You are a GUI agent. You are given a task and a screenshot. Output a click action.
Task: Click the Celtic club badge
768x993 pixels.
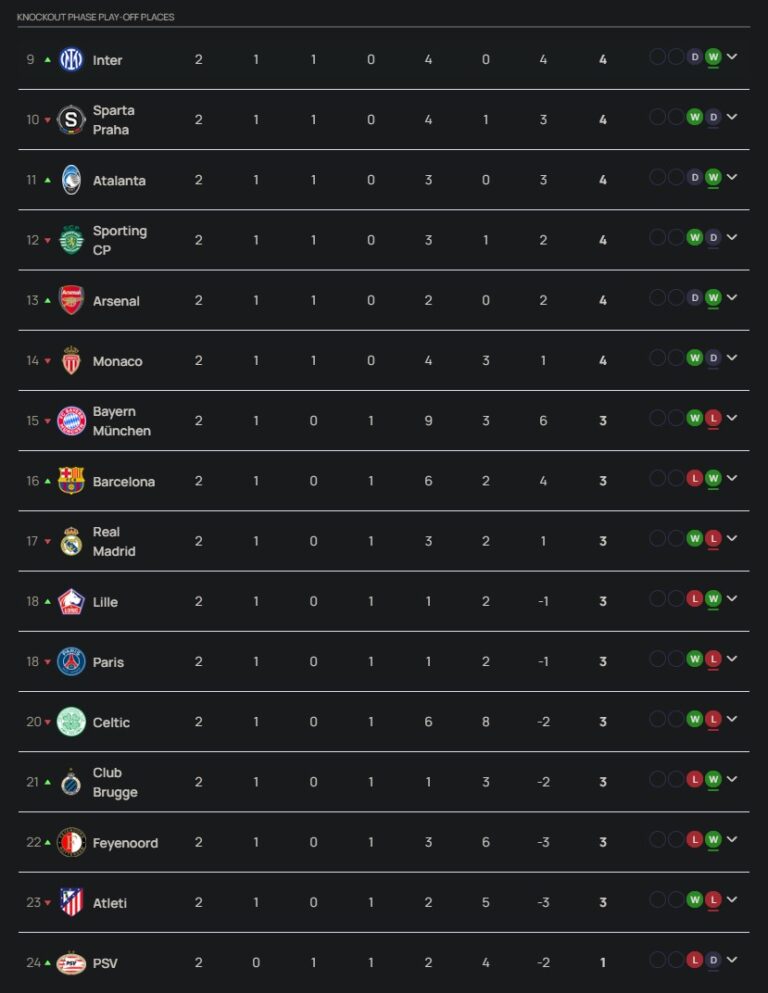click(x=71, y=722)
